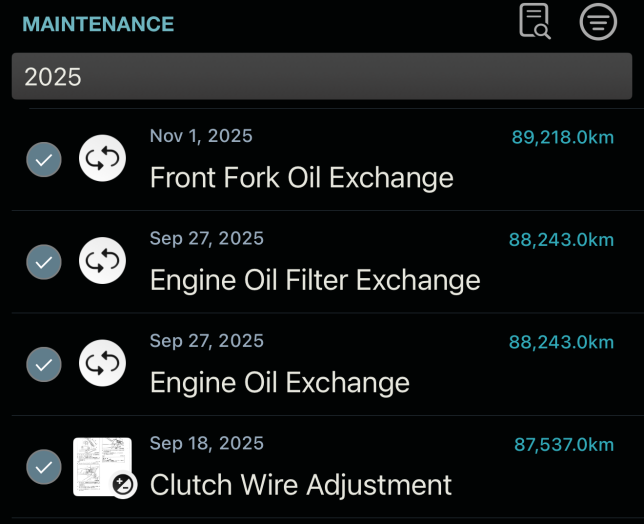Click the Nov 1, 2025 date label
644x524 pixels.
coord(201,136)
